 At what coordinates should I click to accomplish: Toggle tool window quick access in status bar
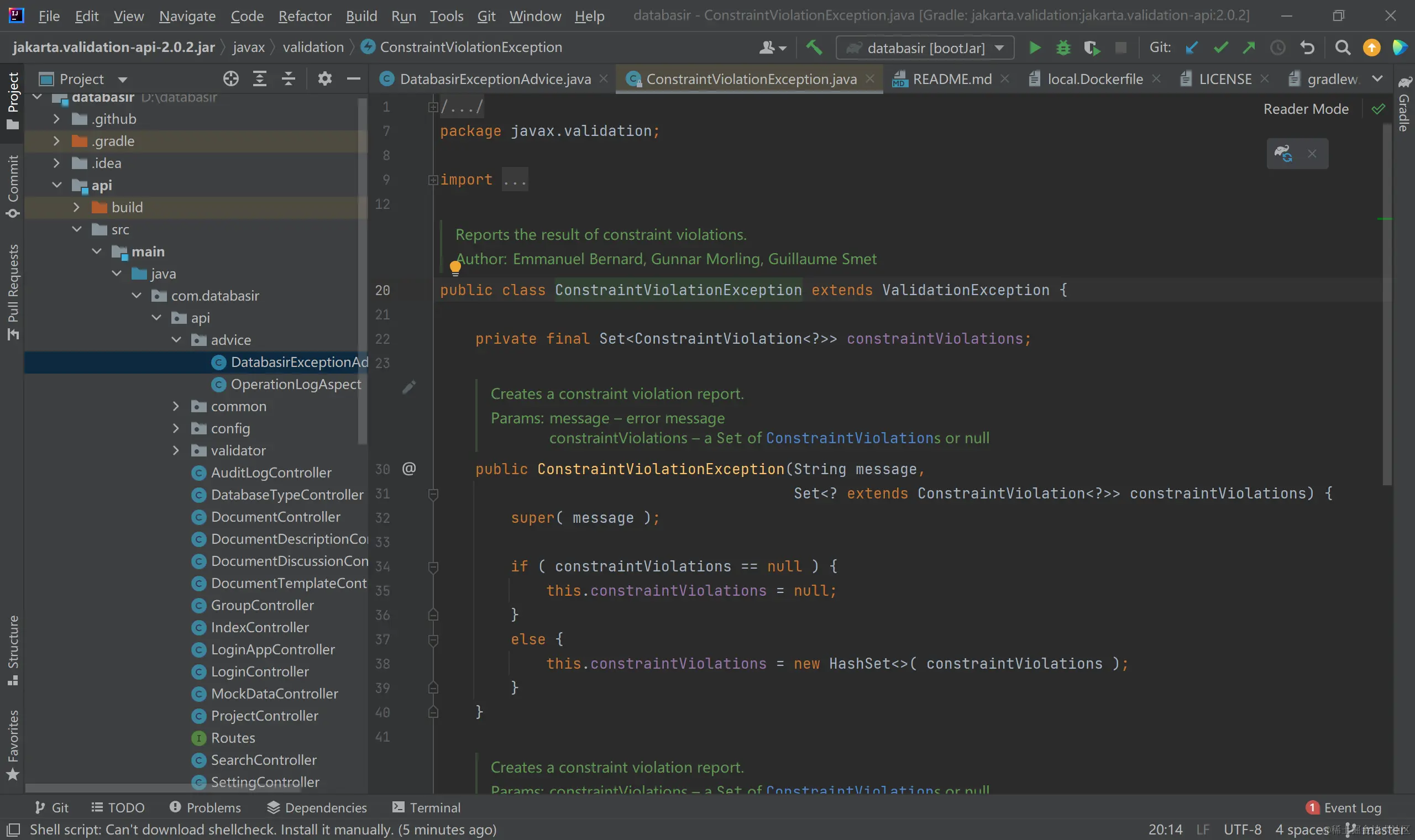(13, 830)
